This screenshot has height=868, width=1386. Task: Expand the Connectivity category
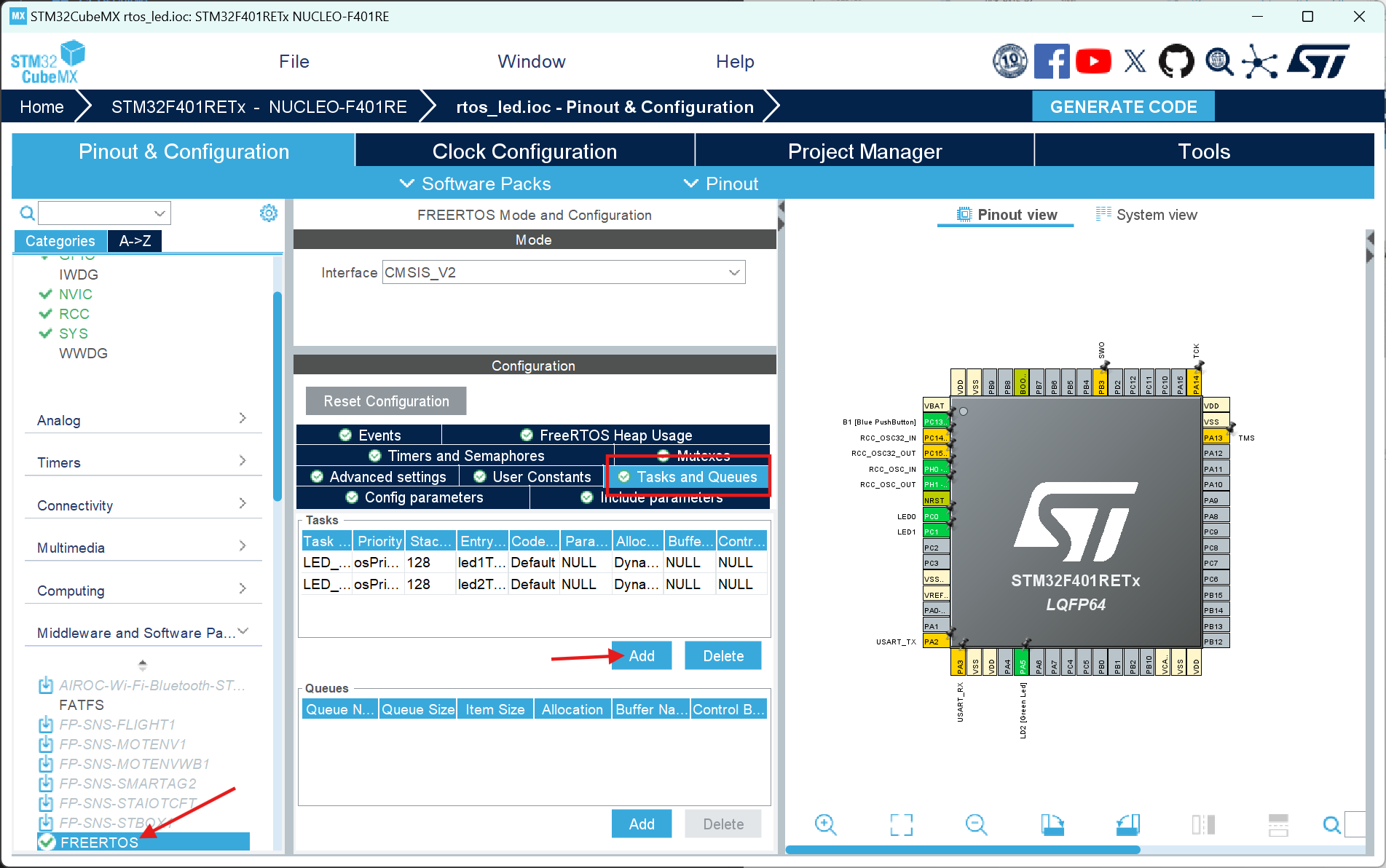[x=143, y=505]
